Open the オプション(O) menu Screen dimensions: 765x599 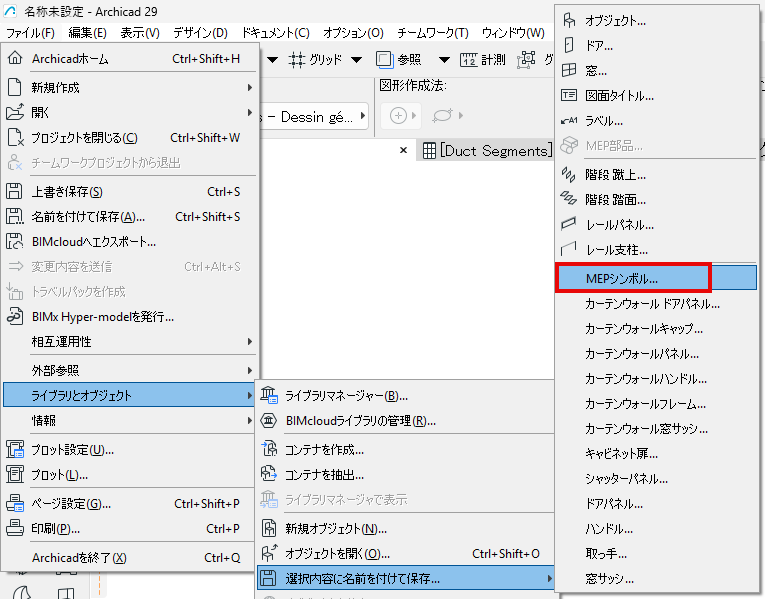(353, 33)
